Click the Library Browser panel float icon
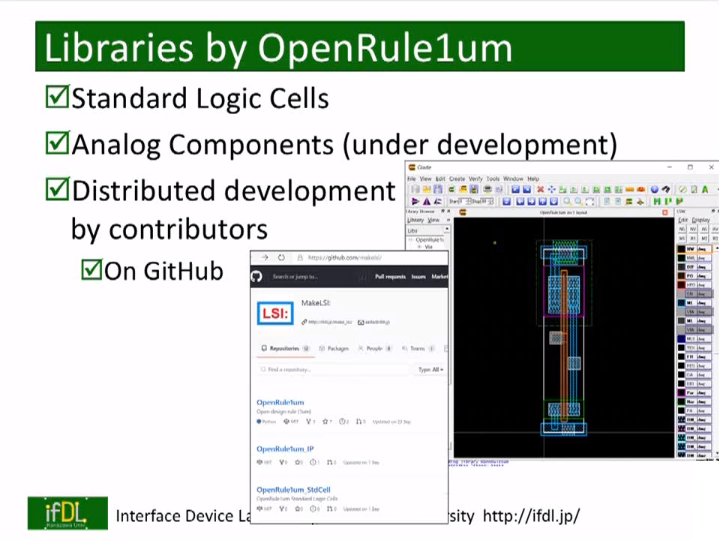The width and height of the screenshot is (719, 541). (x=442, y=211)
